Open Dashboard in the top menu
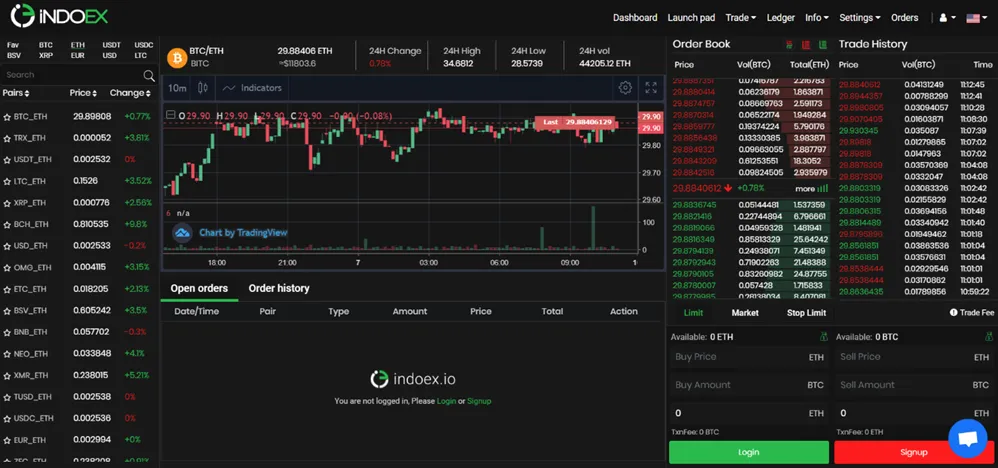The image size is (998, 468). point(635,18)
